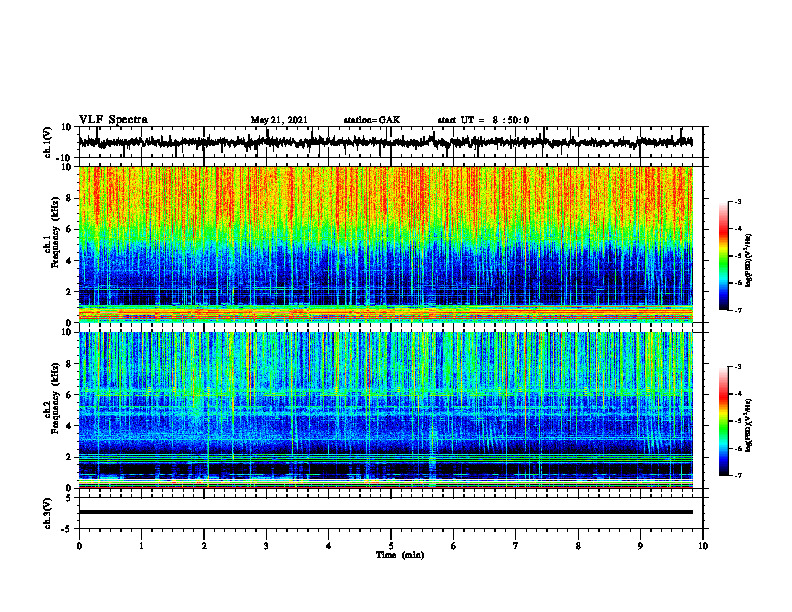Click the ch.2 color scale log(PSD) units label

[x=749, y=425]
